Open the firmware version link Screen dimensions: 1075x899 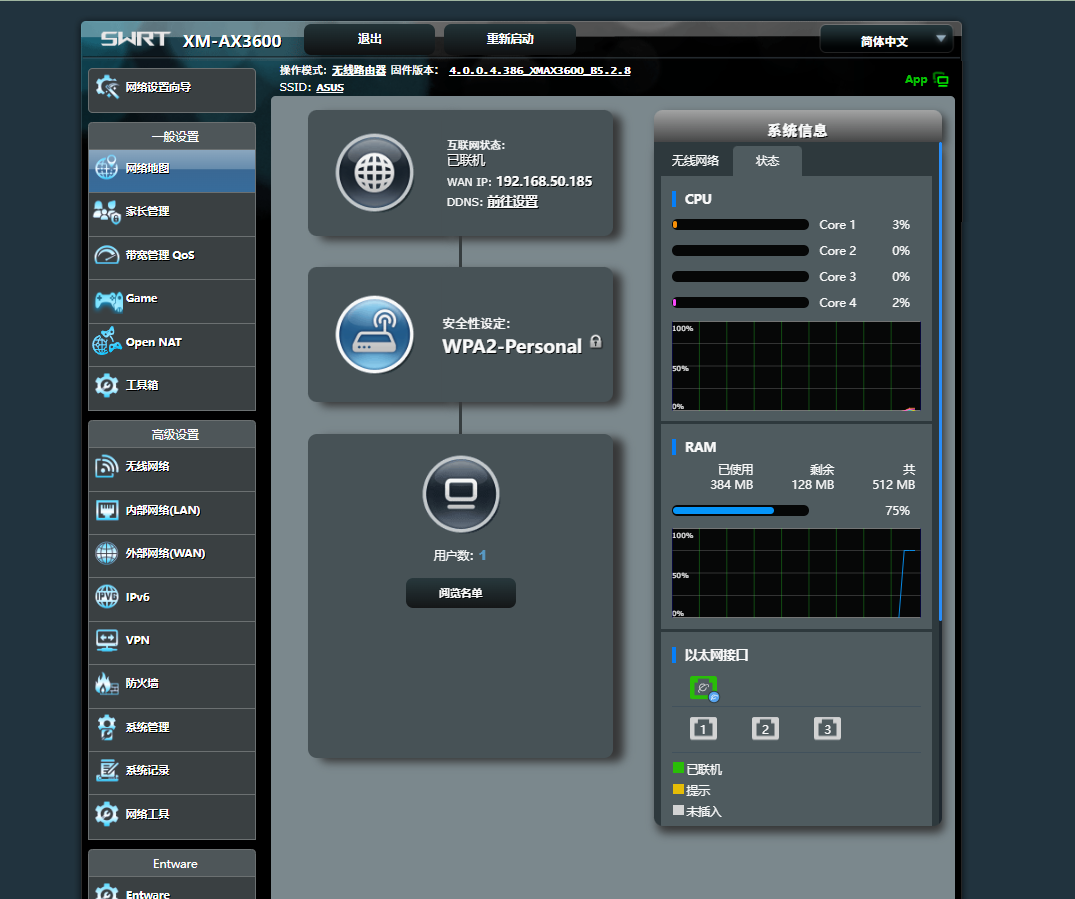pyautogui.click(x=540, y=71)
